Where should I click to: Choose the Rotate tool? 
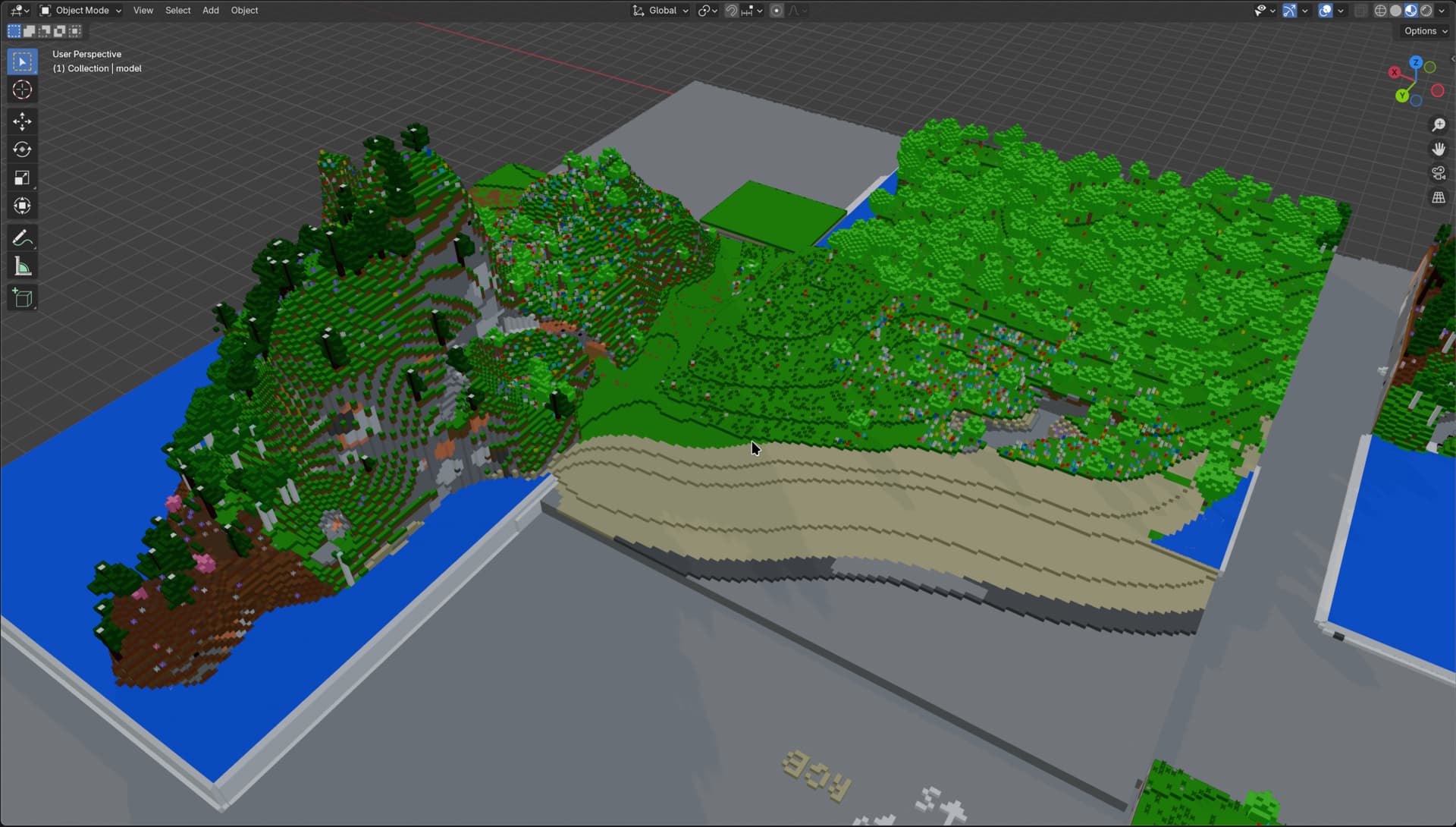[x=22, y=149]
